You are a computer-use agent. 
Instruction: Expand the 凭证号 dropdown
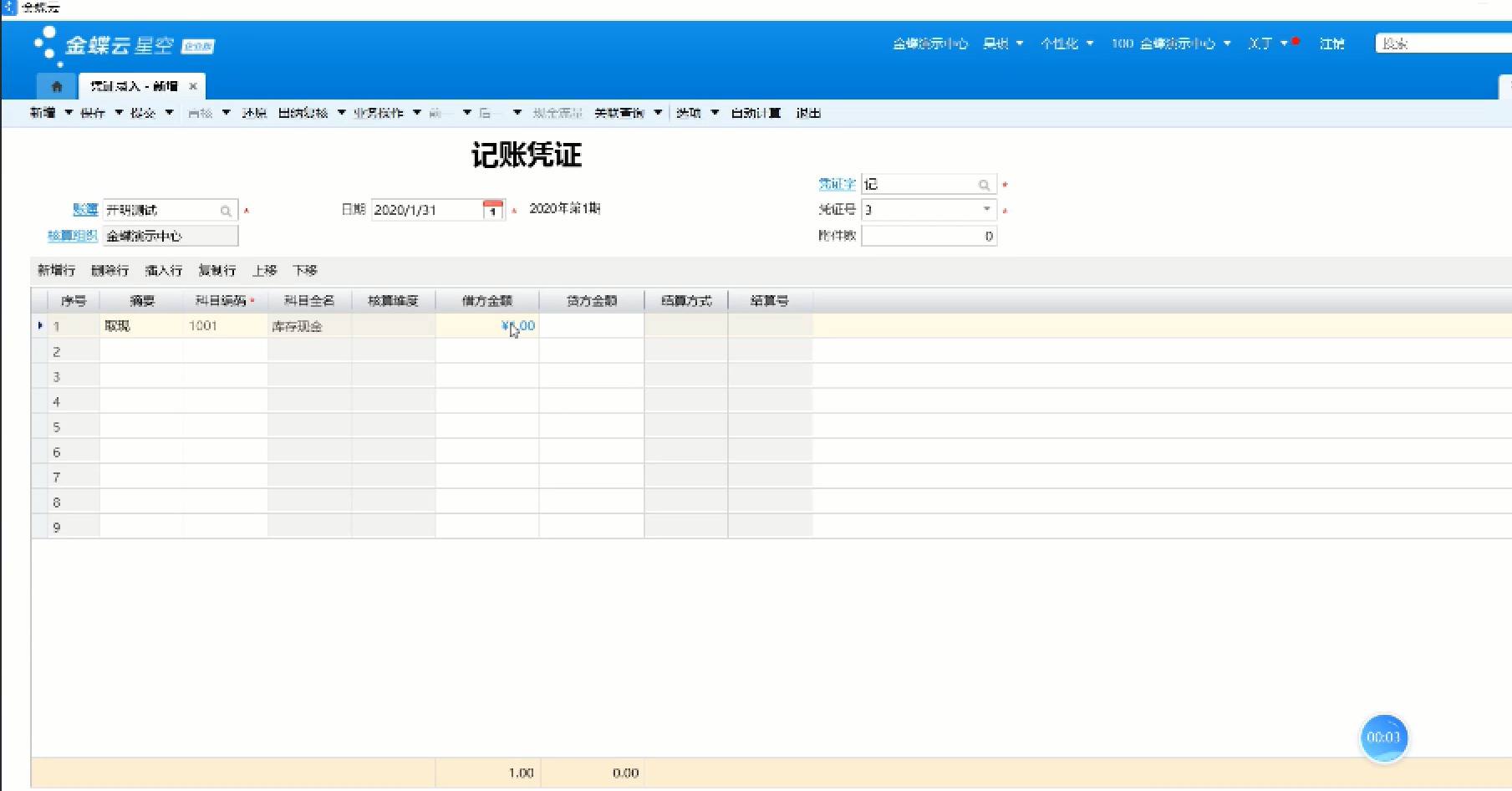pos(986,209)
